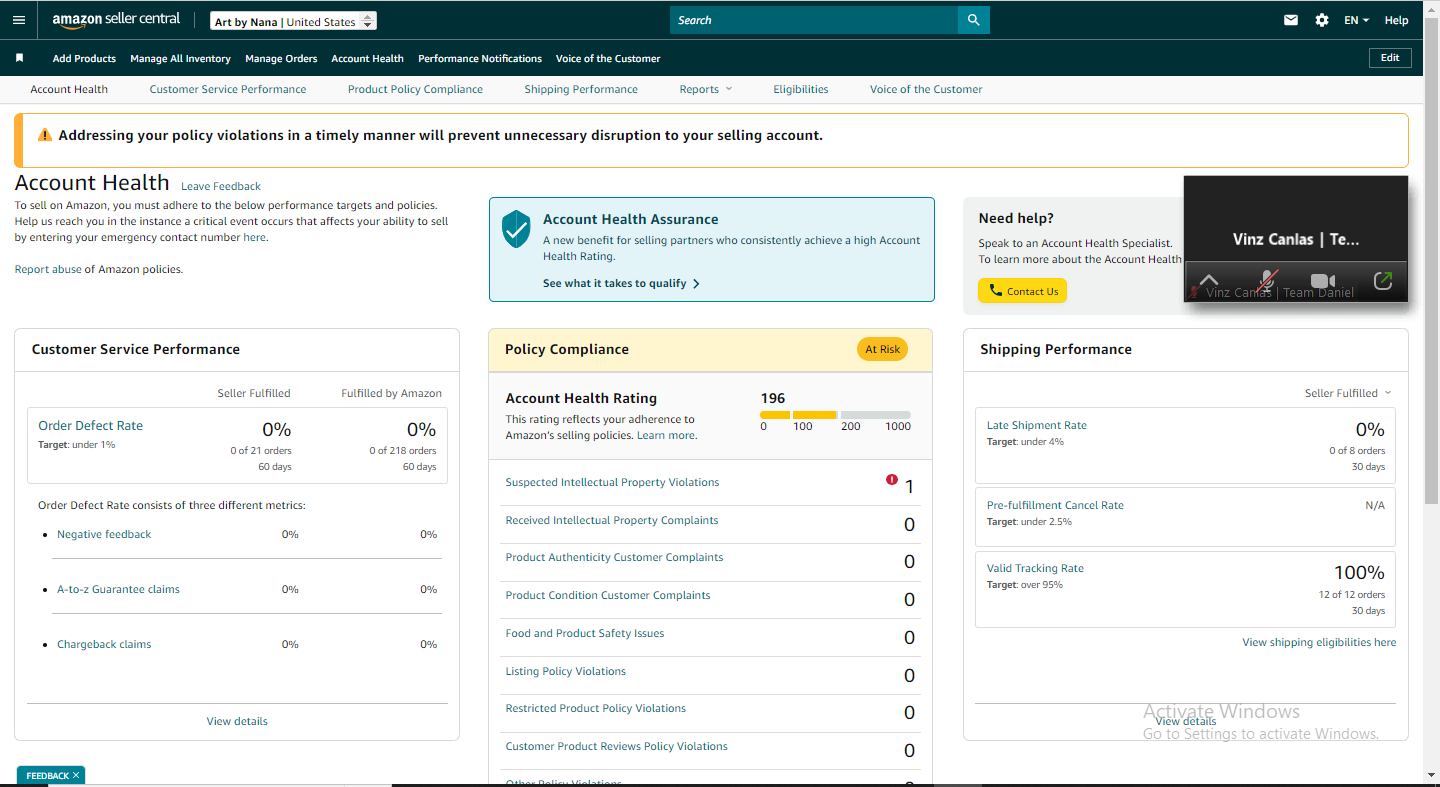Expand the meeting overlay chevron
The height and width of the screenshot is (787, 1440).
(1208, 281)
